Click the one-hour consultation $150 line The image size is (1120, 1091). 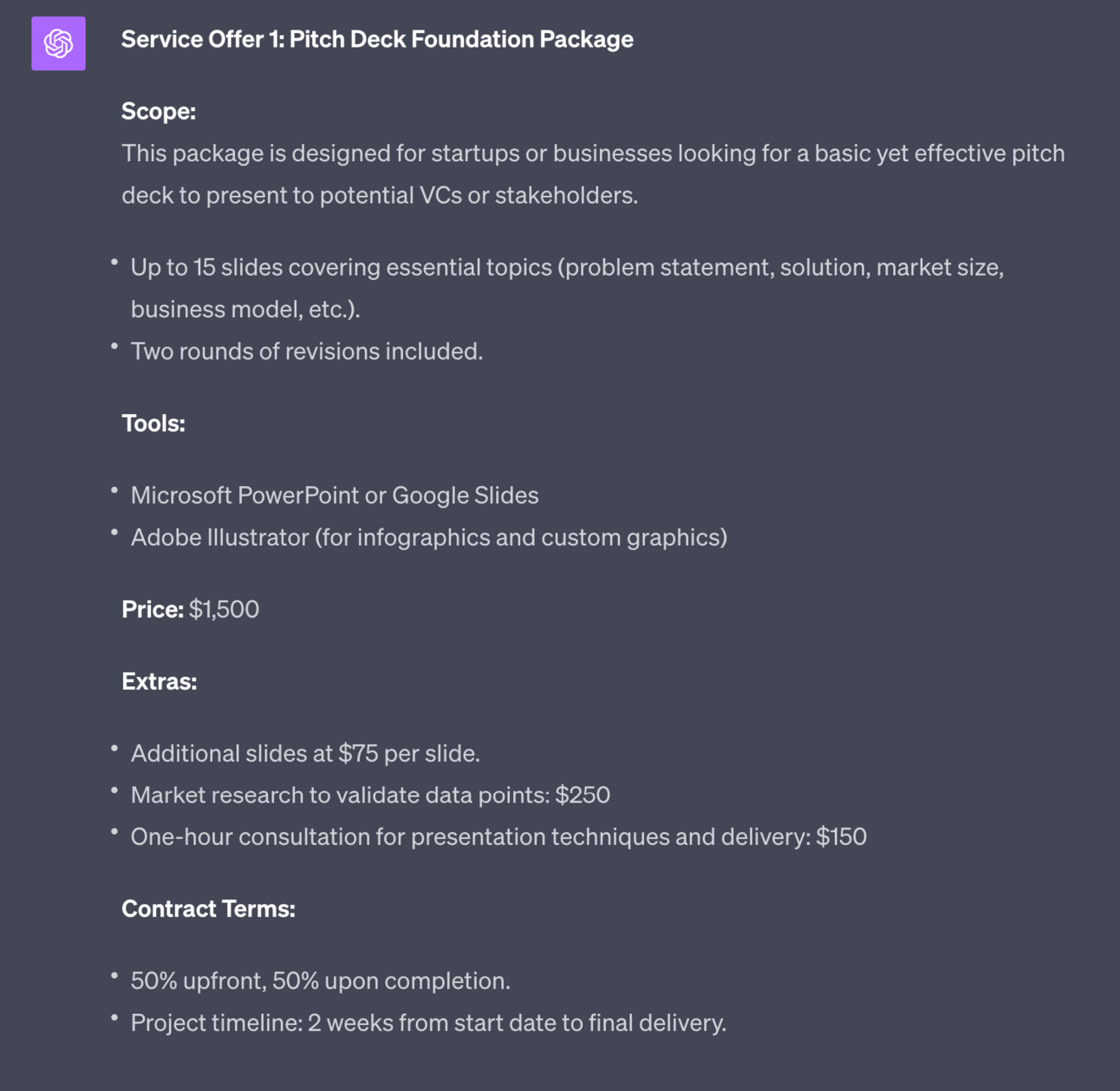pyautogui.click(x=498, y=836)
